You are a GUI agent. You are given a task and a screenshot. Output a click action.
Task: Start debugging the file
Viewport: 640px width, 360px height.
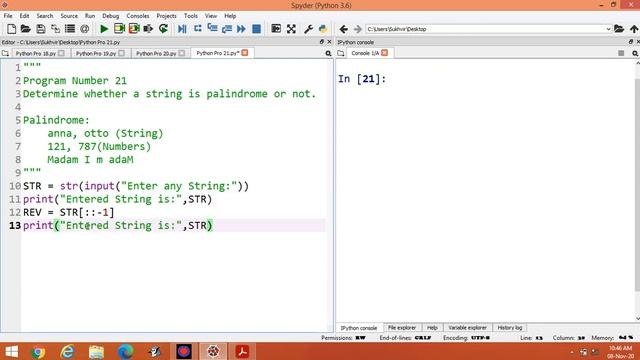pyautogui.click(x=182, y=29)
